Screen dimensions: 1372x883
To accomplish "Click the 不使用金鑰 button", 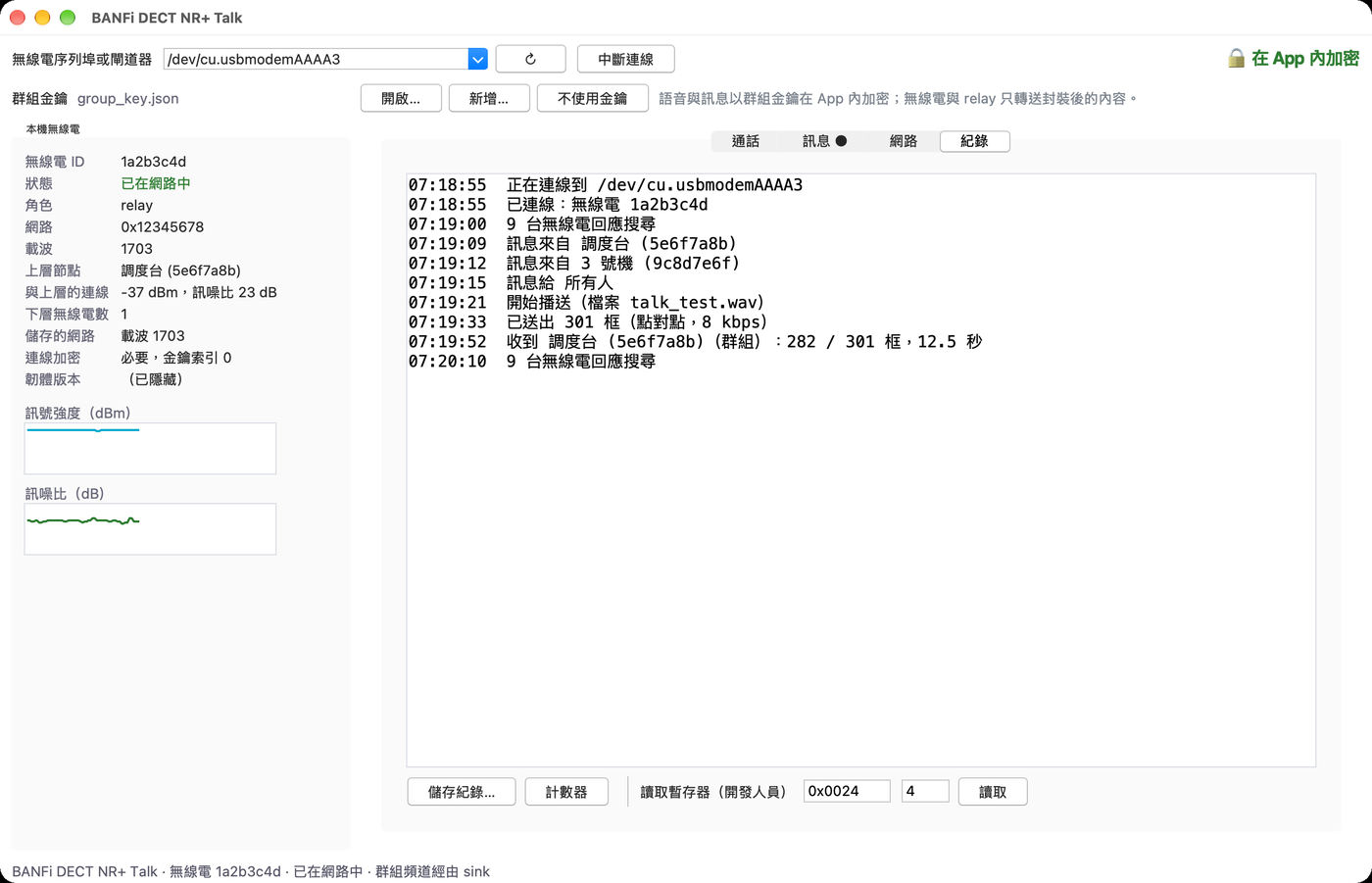I will click(593, 98).
